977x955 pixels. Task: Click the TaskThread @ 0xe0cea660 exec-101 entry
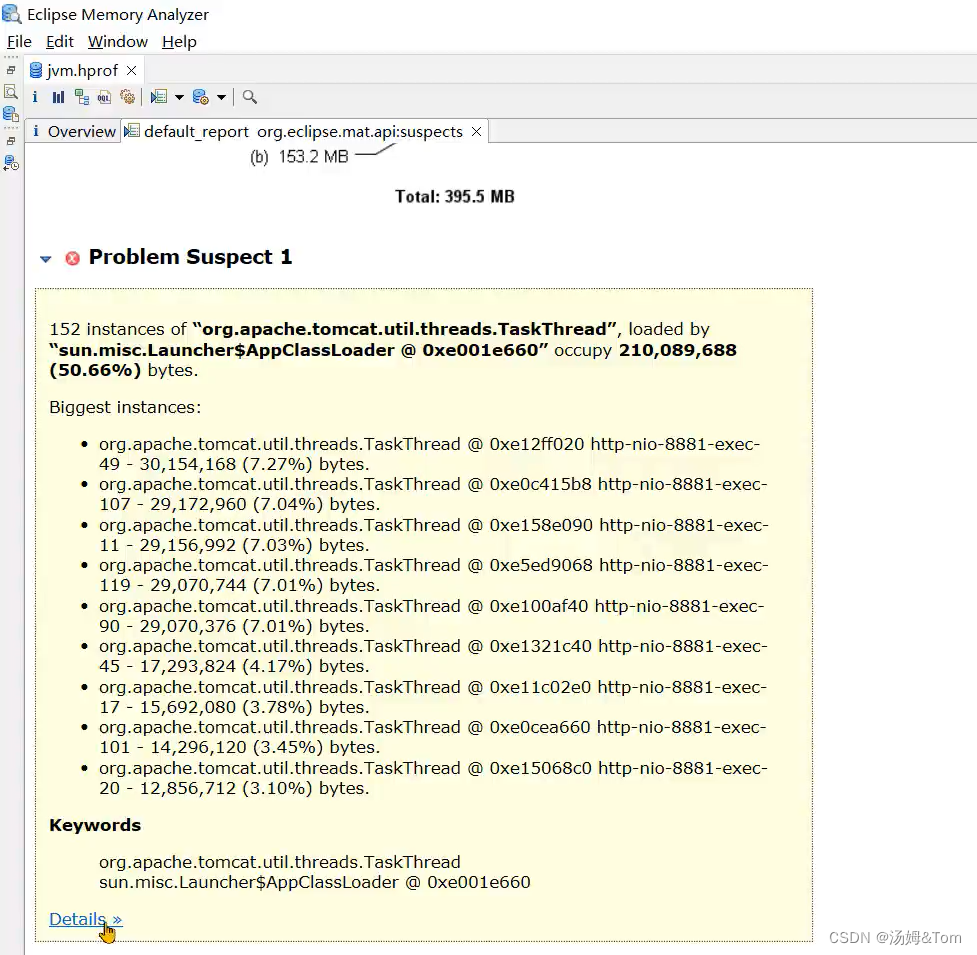(432, 737)
